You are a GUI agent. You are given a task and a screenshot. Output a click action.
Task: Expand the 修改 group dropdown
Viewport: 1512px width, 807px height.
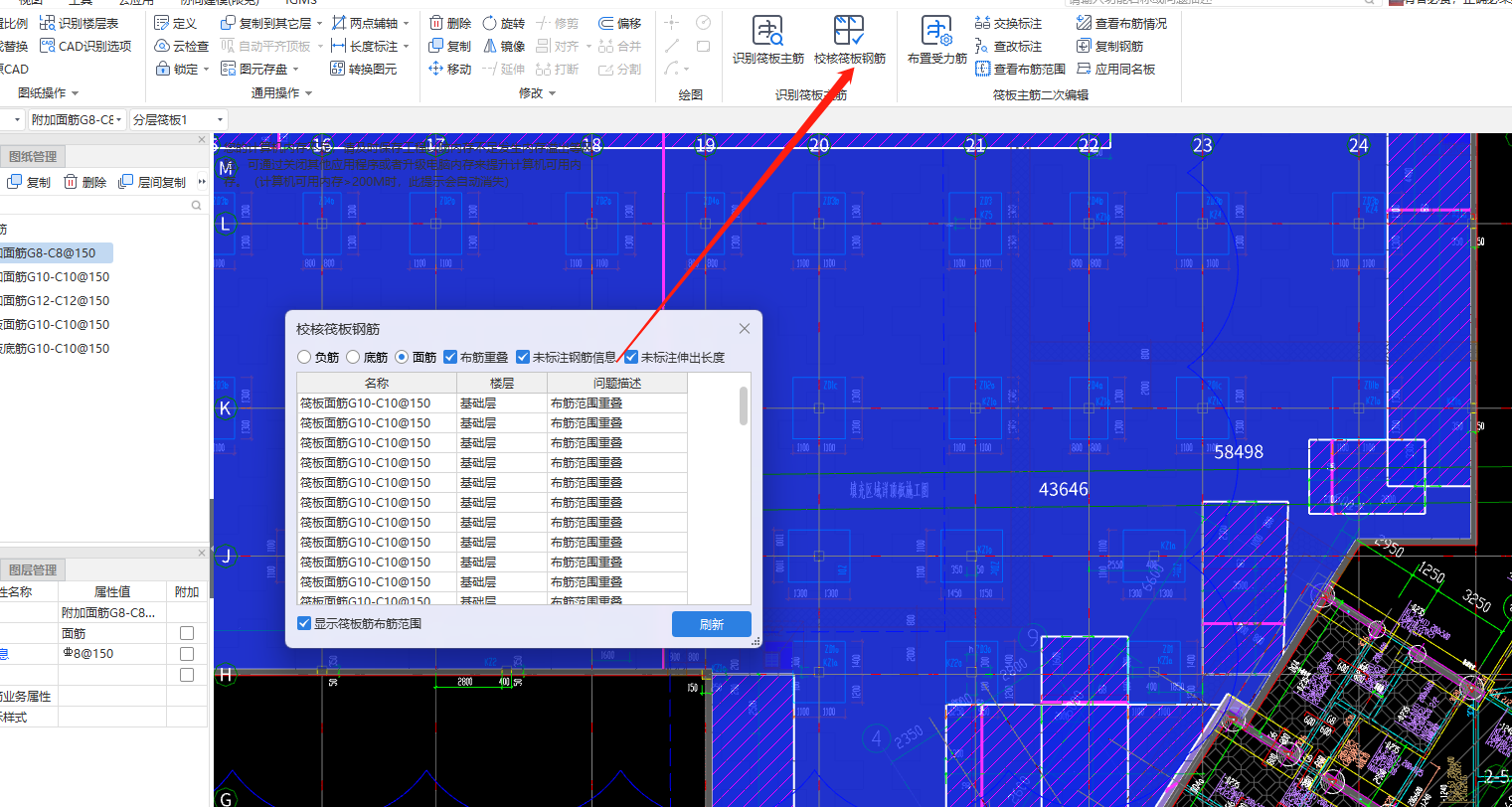[x=553, y=93]
